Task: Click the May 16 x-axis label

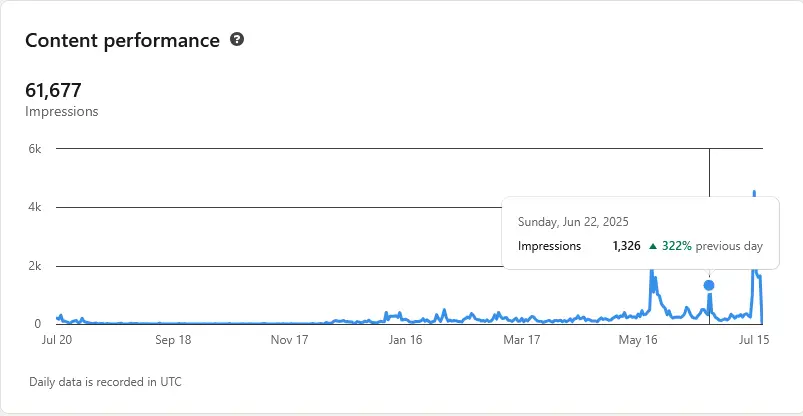Action: click(638, 340)
